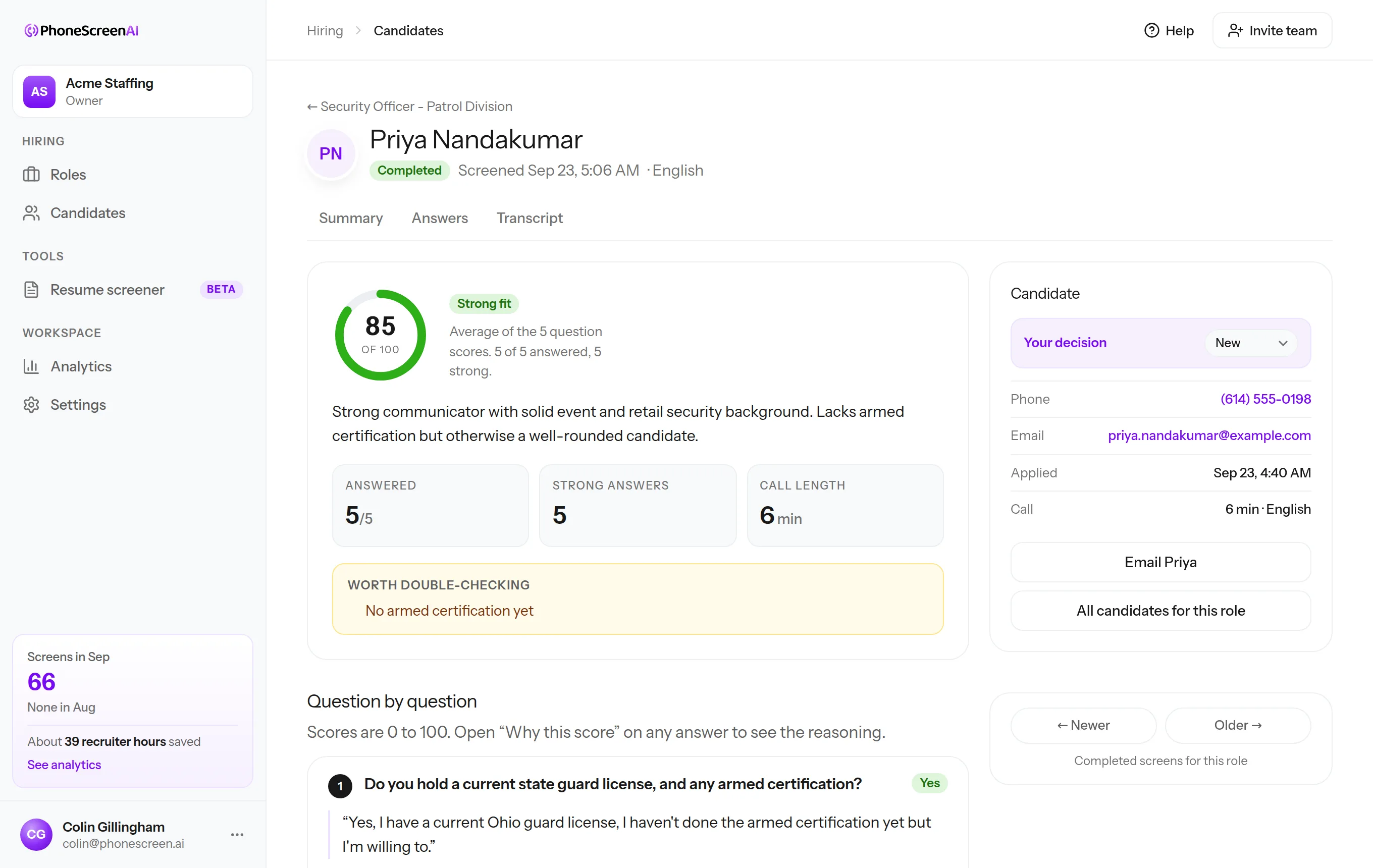Click the Acme Staffing workspace name
The image size is (1373, 868).
pos(110,83)
